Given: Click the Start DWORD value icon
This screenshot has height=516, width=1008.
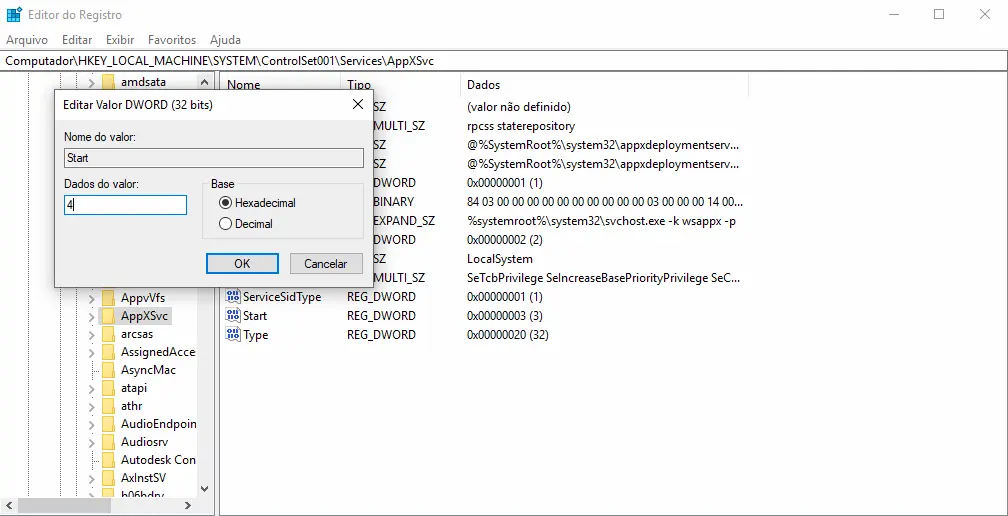Looking at the screenshot, I should (x=233, y=316).
